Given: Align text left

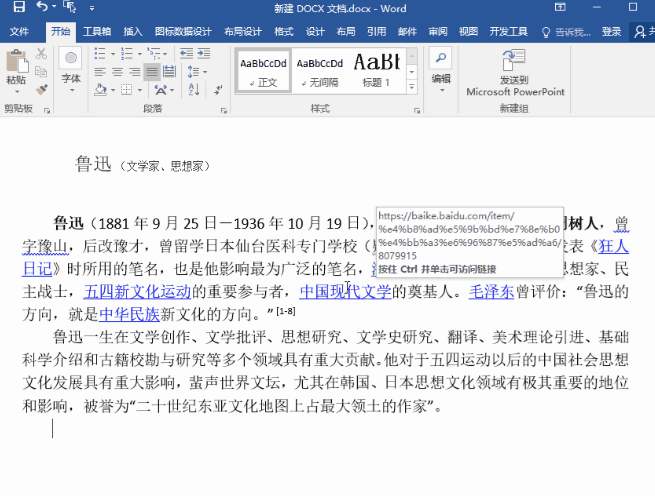Looking at the screenshot, I should tap(100, 72).
